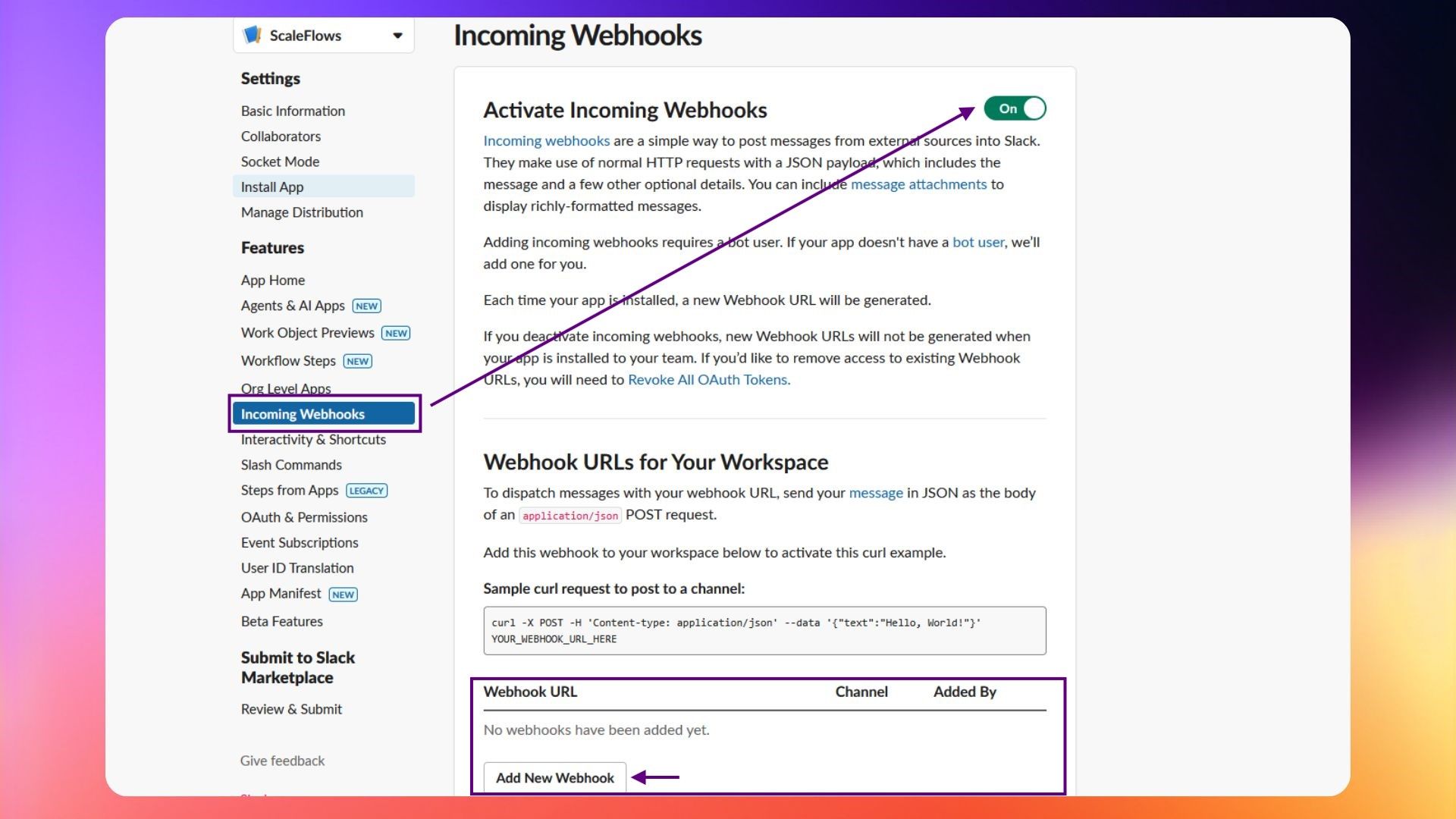Click the Add New Webhook button
This screenshot has width=1456, height=819.
tap(555, 778)
